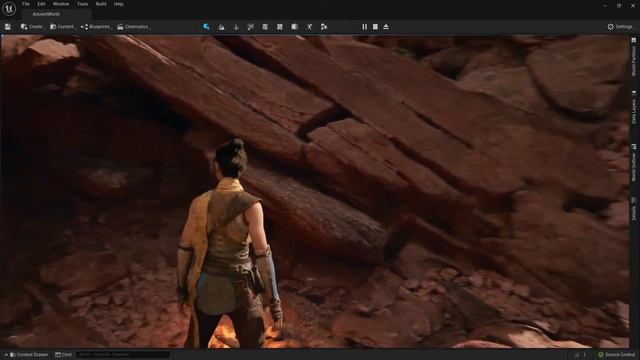Open the Cmd console type dropdown
This screenshot has width=640, height=360.
pyautogui.click(x=63, y=355)
